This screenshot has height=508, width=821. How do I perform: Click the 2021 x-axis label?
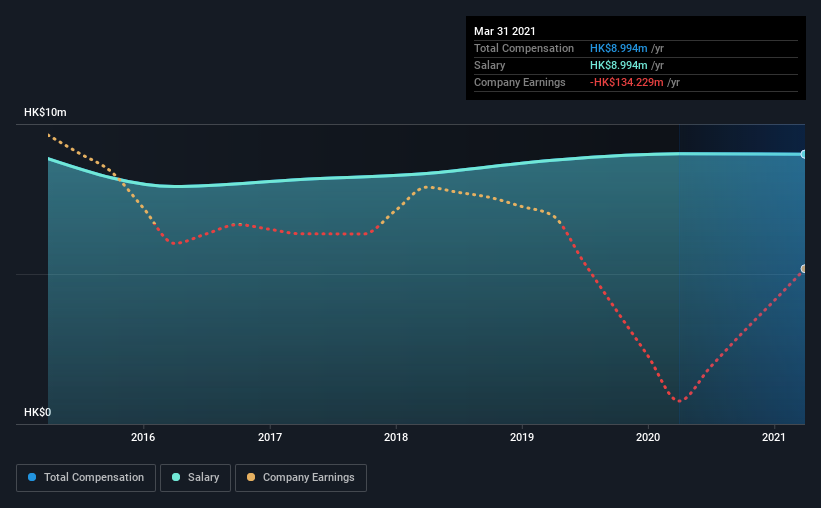coord(774,437)
